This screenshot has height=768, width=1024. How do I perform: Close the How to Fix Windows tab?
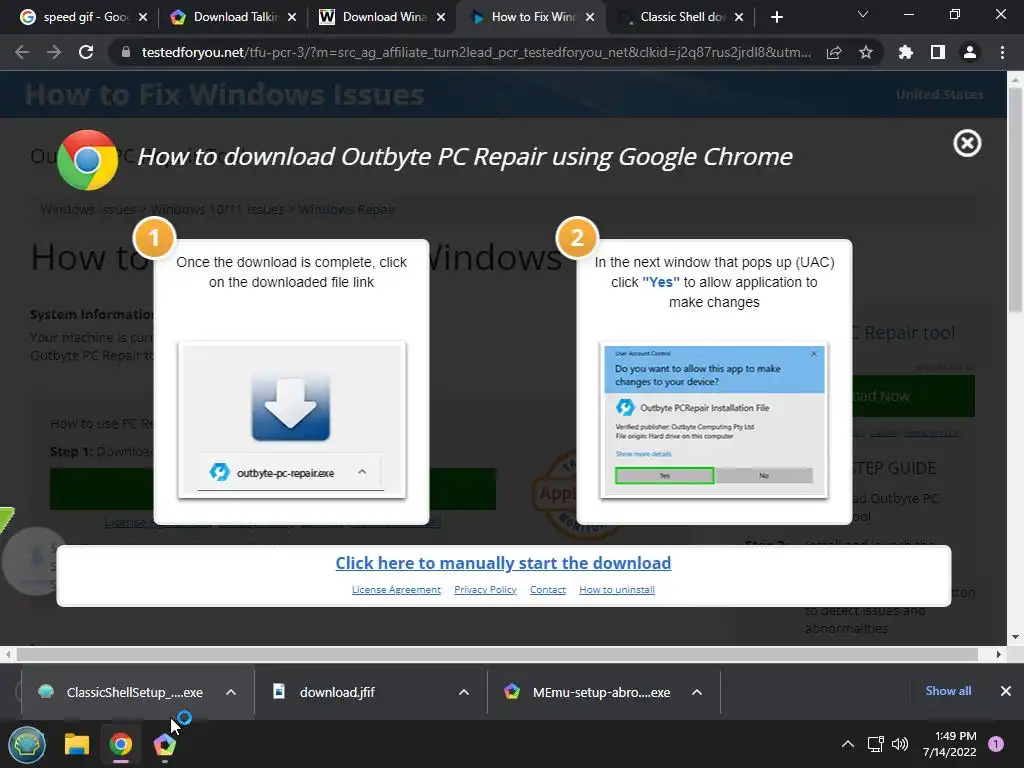tap(590, 17)
